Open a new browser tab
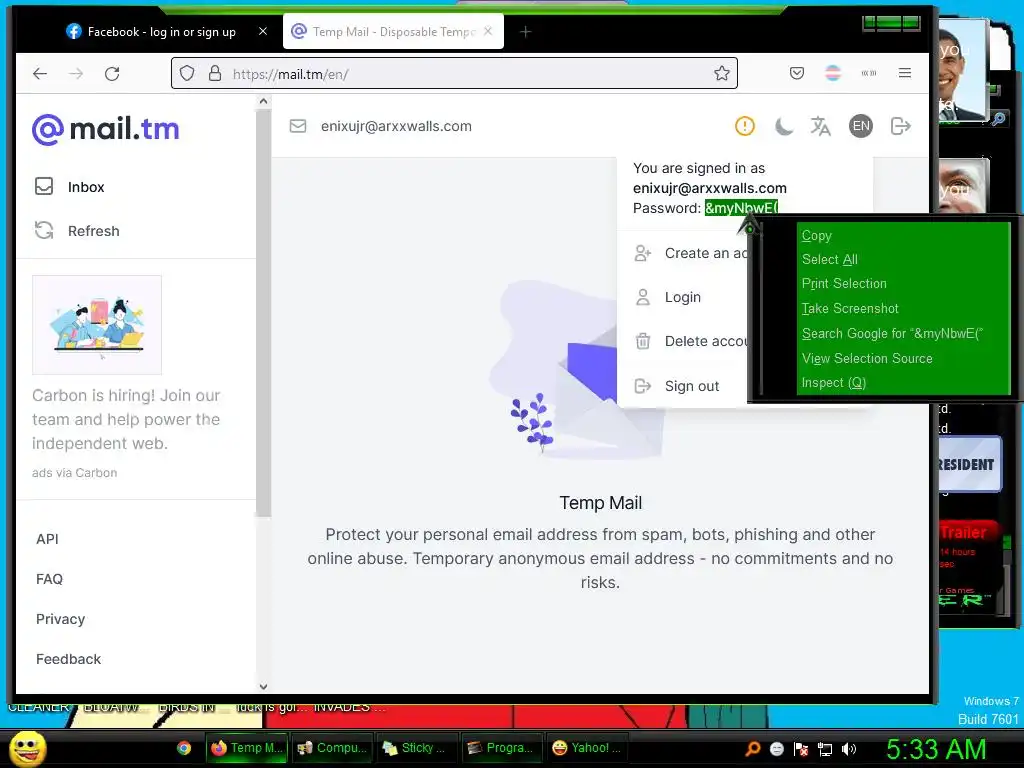This screenshot has width=1024, height=768. point(525,31)
